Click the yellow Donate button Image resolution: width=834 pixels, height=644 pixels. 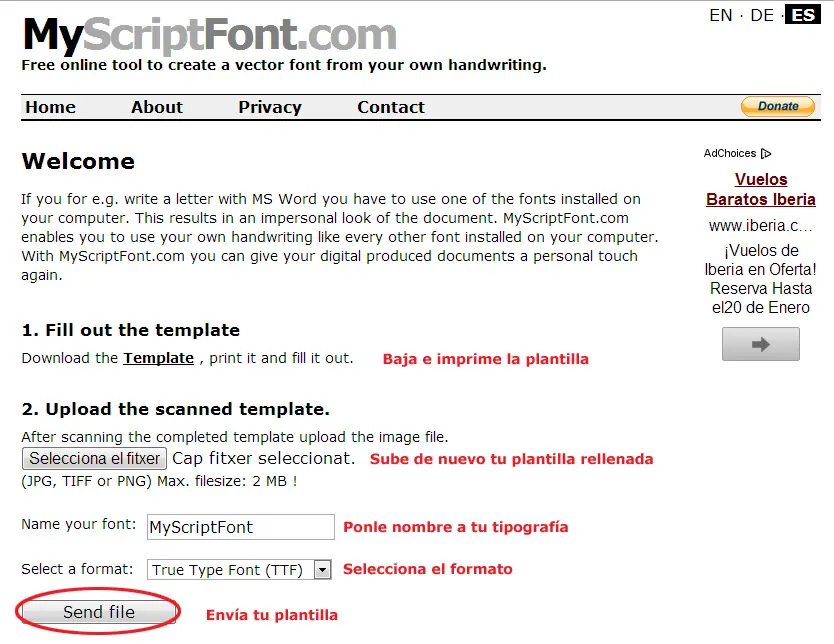click(778, 106)
